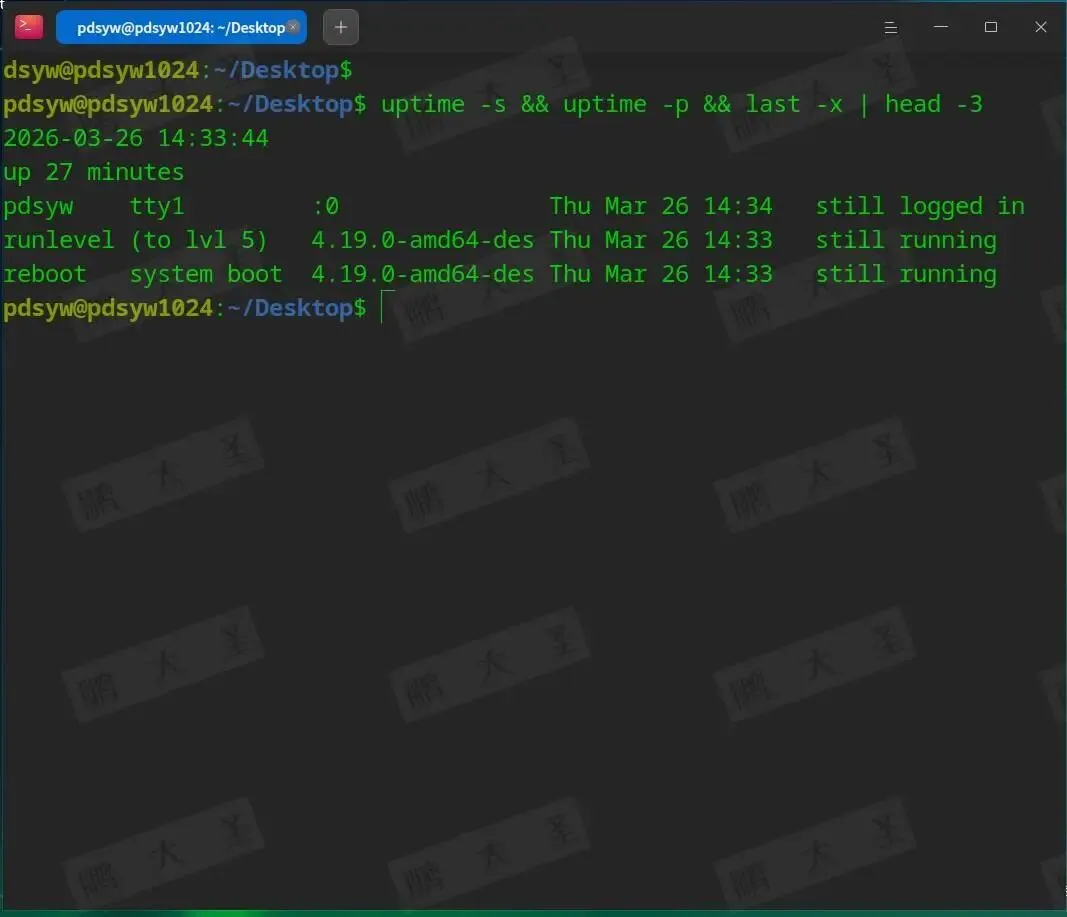Click 'head -3' in the command line
This screenshot has width=1067, height=917.
(x=934, y=104)
